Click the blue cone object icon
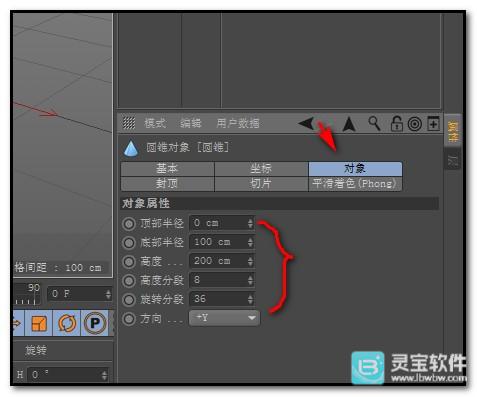The width and height of the screenshot is (477, 397). click(131, 148)
